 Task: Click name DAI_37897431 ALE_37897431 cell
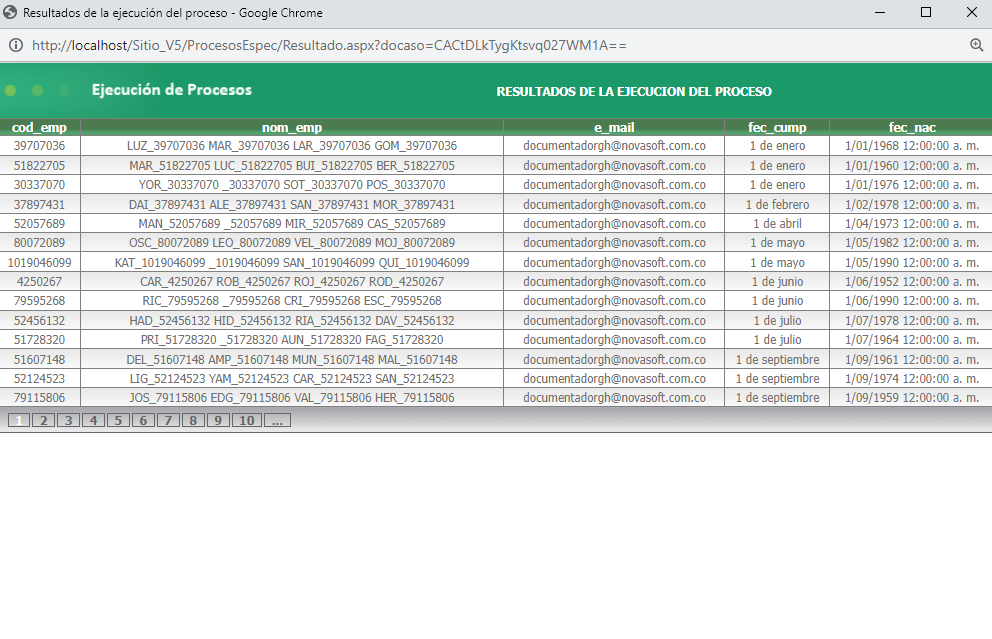click(292, 204)
